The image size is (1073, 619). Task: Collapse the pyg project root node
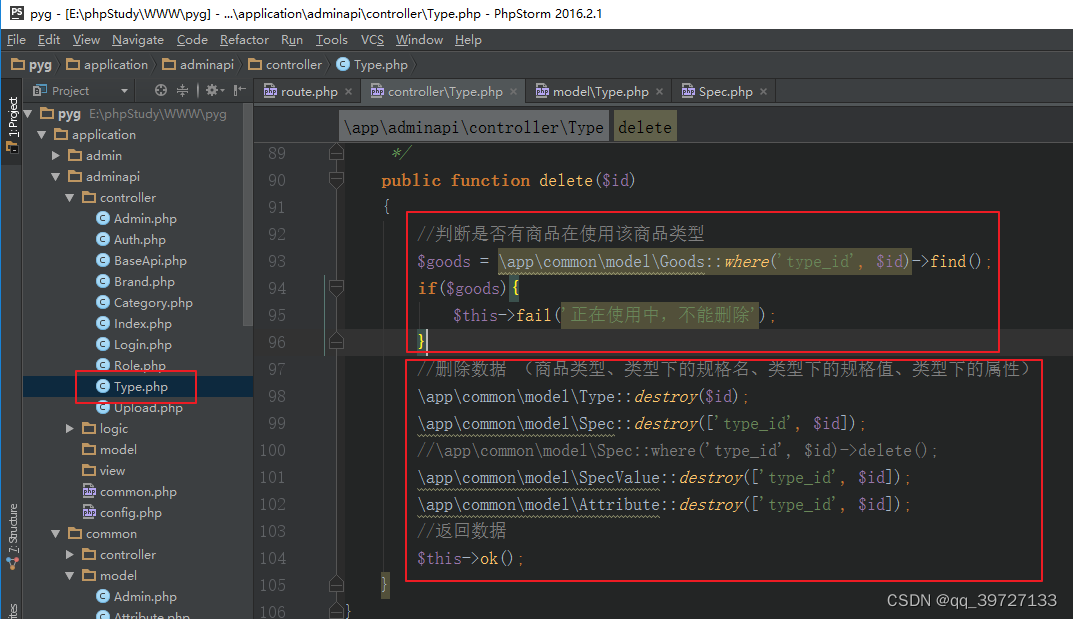coord(29,114)
